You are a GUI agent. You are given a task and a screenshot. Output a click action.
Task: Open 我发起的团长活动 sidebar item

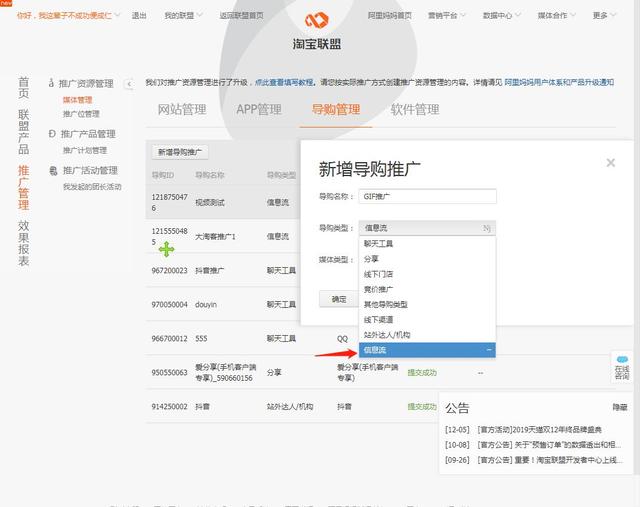pyautogui.click(x=92, y=187)
